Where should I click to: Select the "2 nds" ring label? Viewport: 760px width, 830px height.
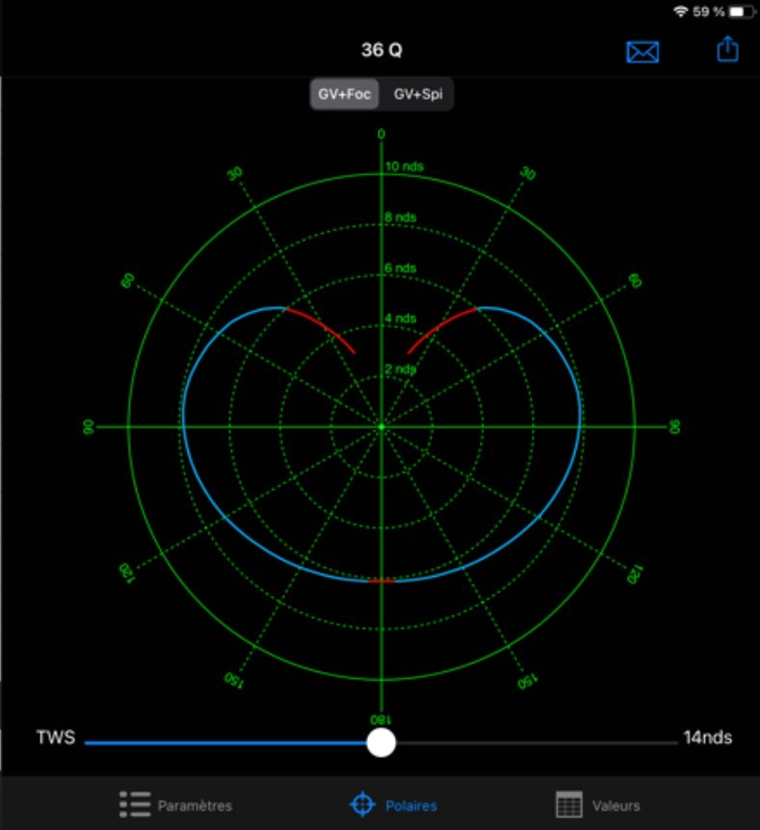[x=401, y=369]
